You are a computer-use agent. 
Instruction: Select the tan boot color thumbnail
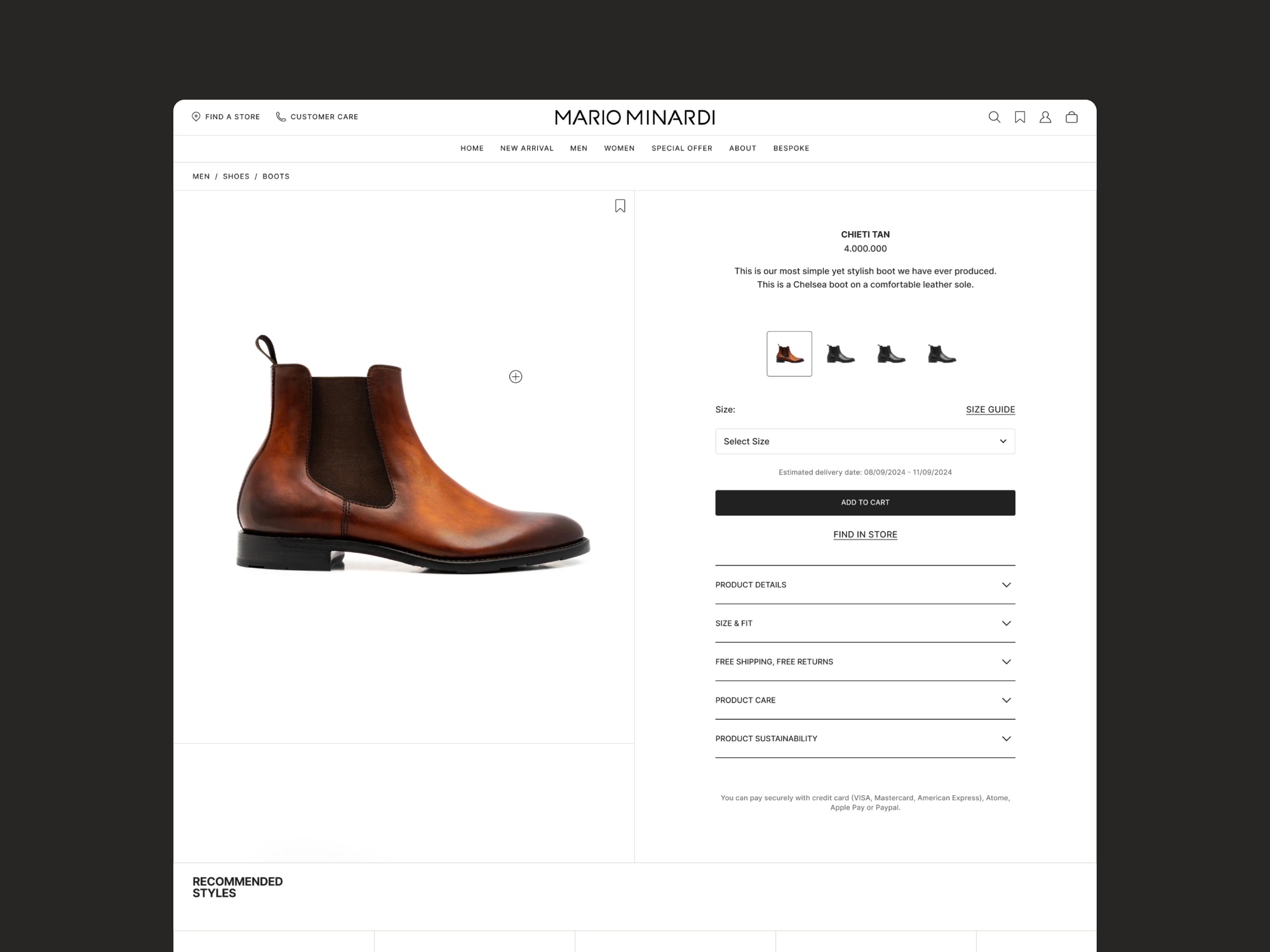[789, 354]
